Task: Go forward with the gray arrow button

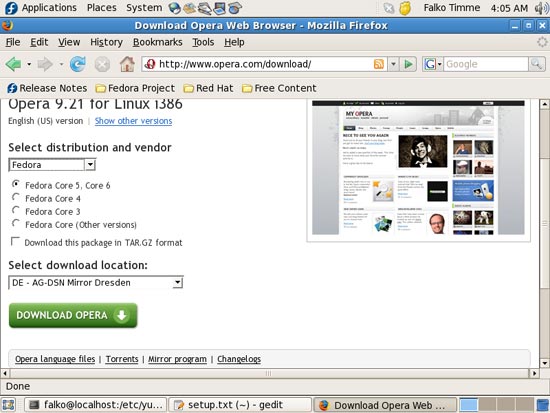Action: [x=45, y=64]
